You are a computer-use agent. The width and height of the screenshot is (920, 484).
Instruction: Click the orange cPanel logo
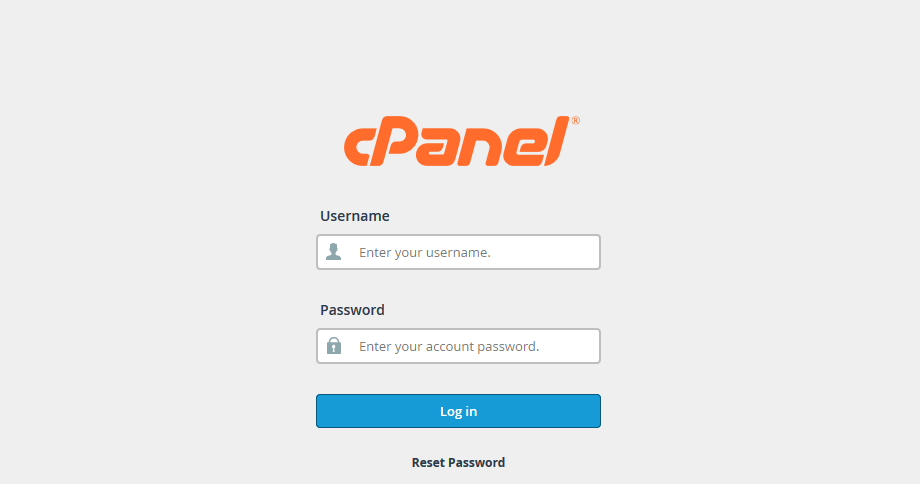pyautogui.click(x=461, y=141)
